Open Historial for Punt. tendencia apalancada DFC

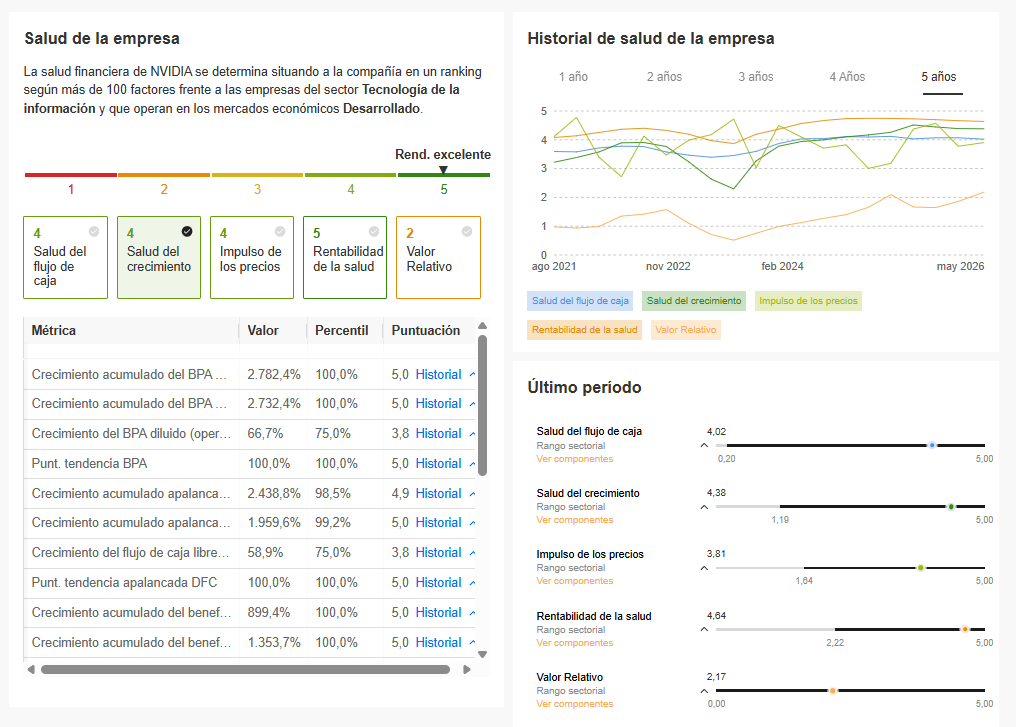[x=439, y=583]
